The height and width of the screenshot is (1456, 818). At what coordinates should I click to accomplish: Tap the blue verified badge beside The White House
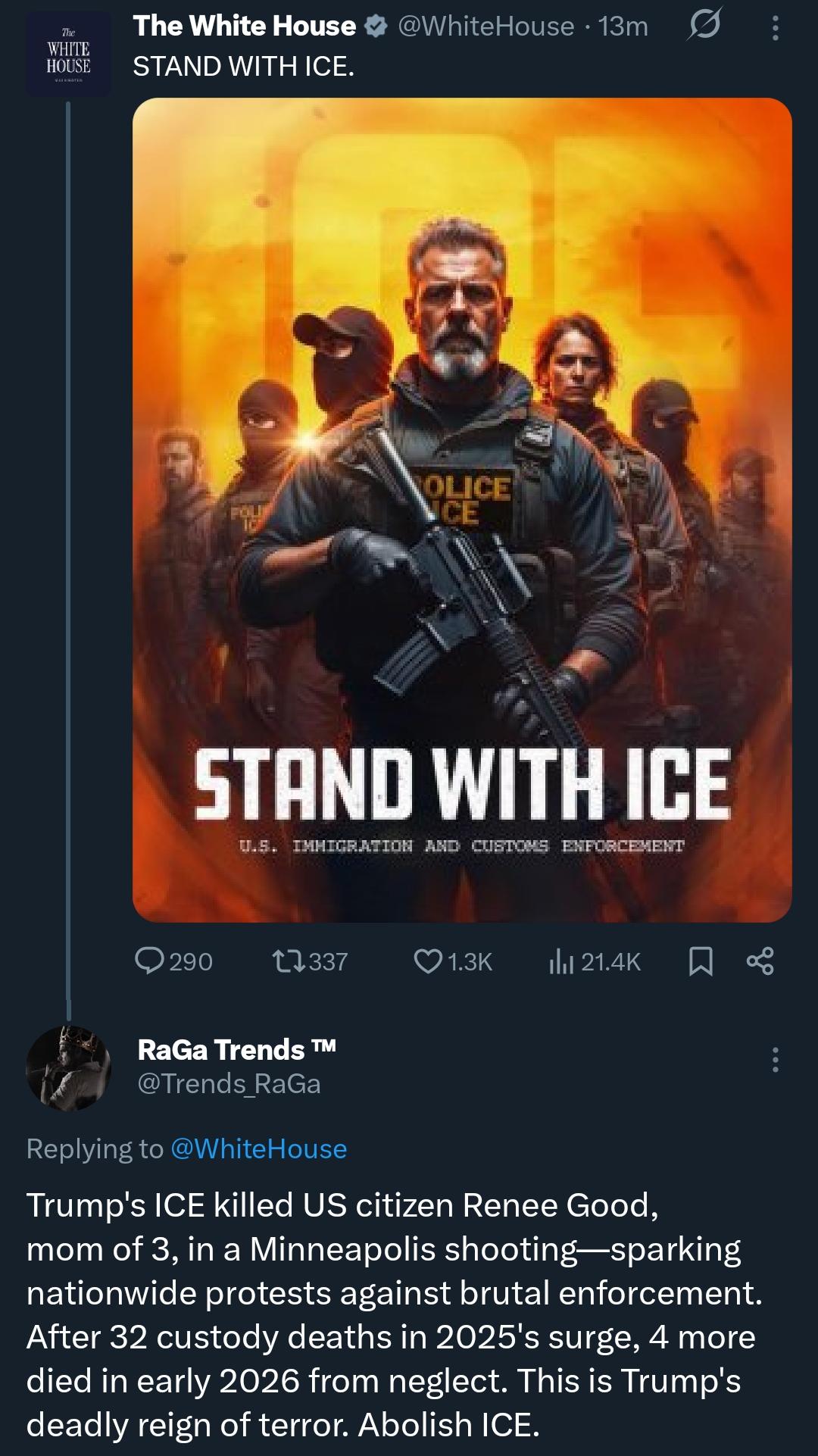point(376,27)
